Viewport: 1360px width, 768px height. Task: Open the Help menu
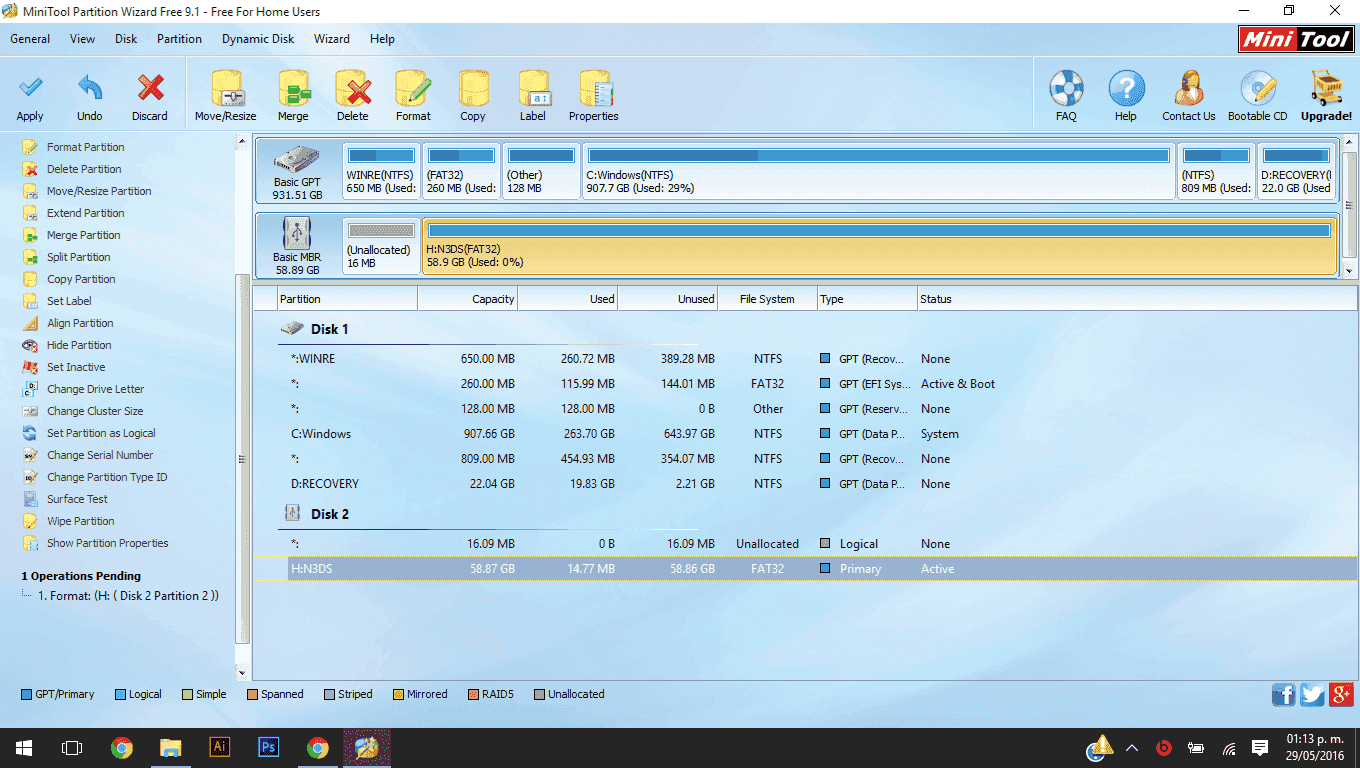[x=382, y=39]
